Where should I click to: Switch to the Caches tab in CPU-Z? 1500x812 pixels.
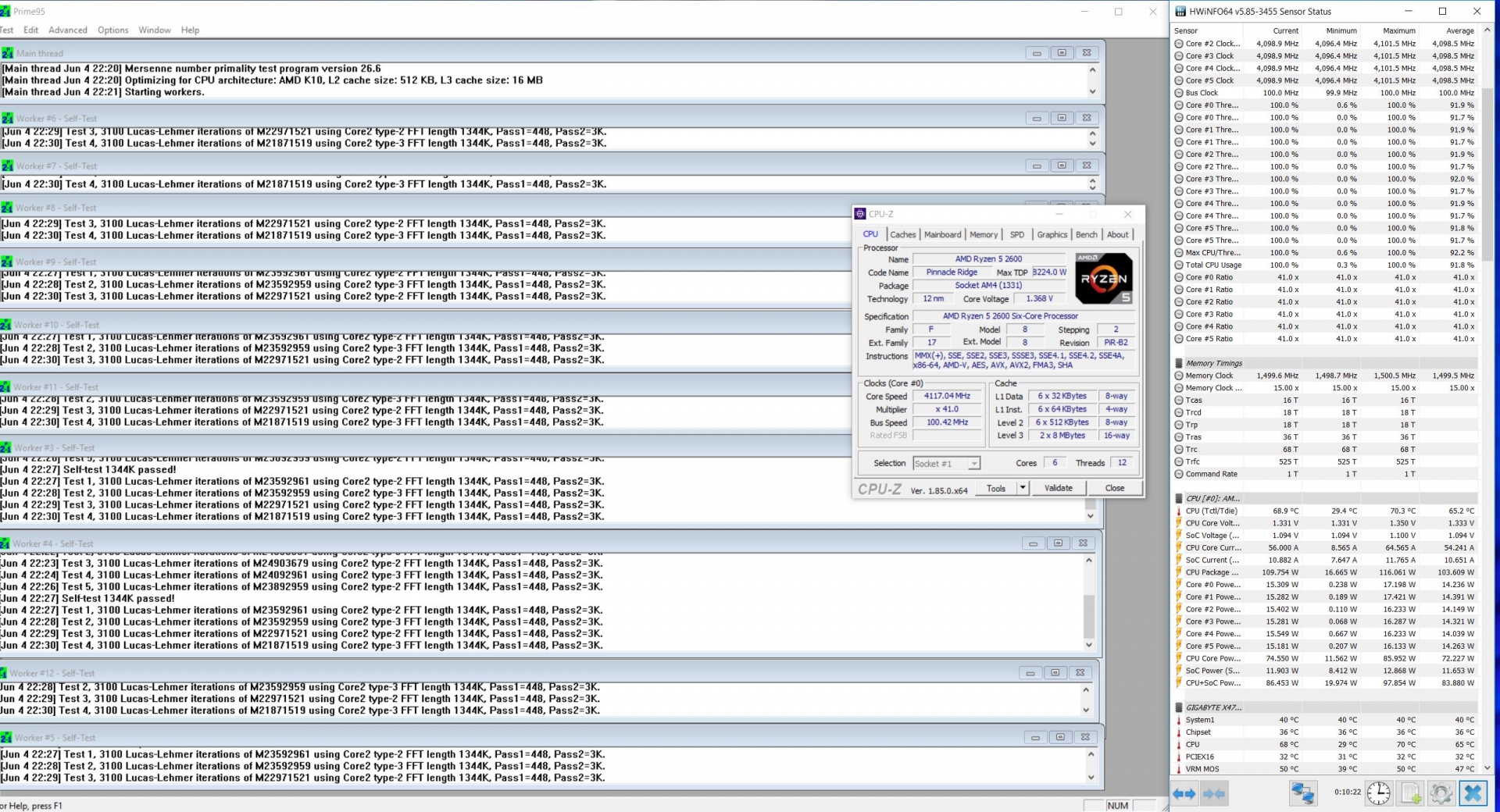pyautogui.click(x=902, y=234)
